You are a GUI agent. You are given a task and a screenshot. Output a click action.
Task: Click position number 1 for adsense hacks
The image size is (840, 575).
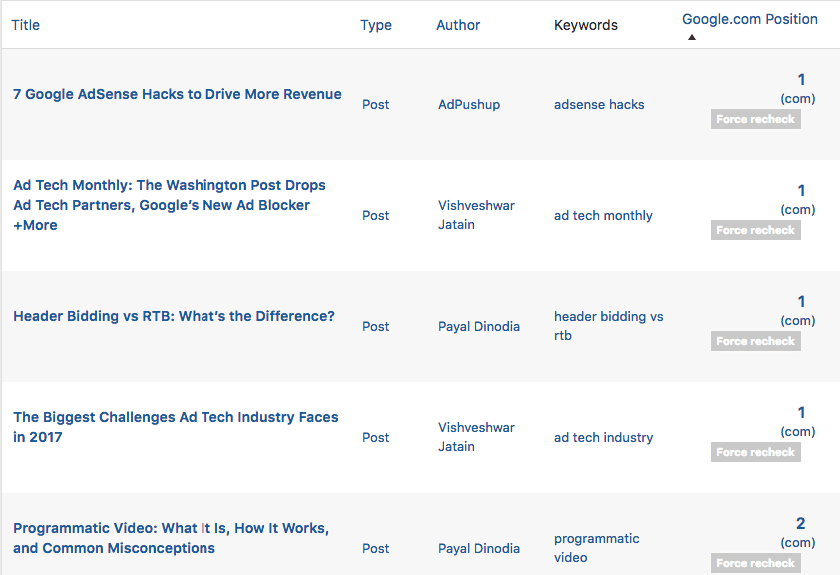[801, 80]
